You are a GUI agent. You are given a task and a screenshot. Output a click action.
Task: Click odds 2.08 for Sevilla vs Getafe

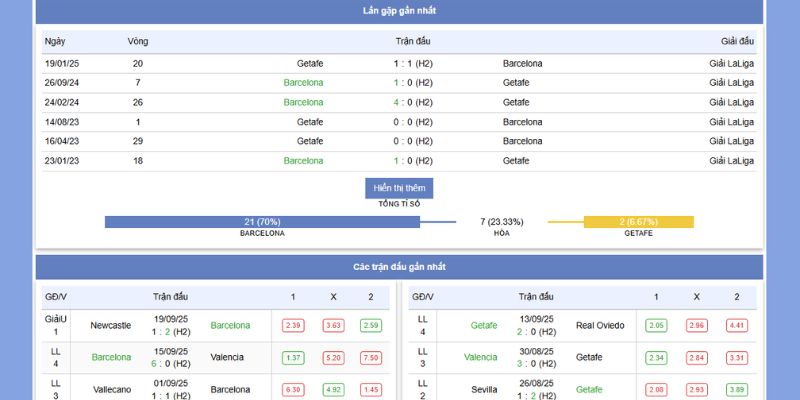[x=656, y=390]
